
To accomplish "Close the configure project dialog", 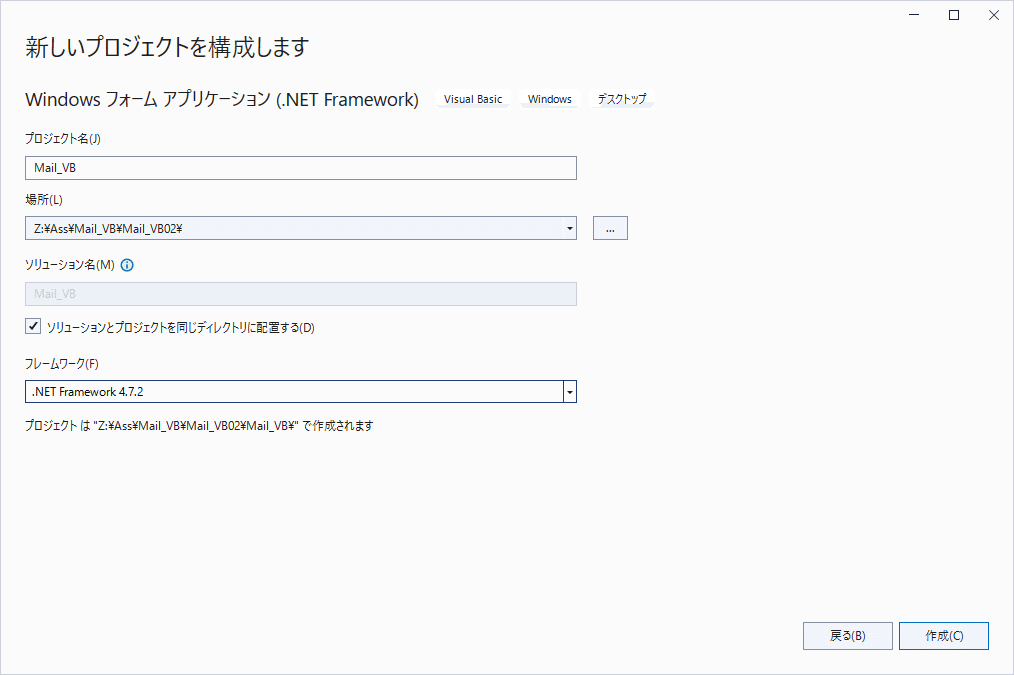I will coord(994,15).
